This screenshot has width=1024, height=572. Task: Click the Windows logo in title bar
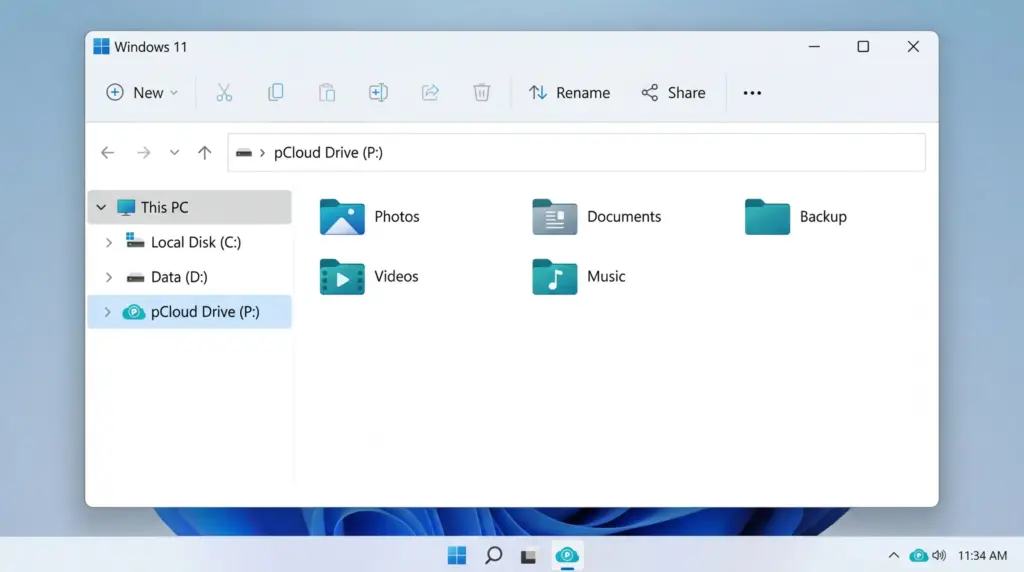(101, 46)
